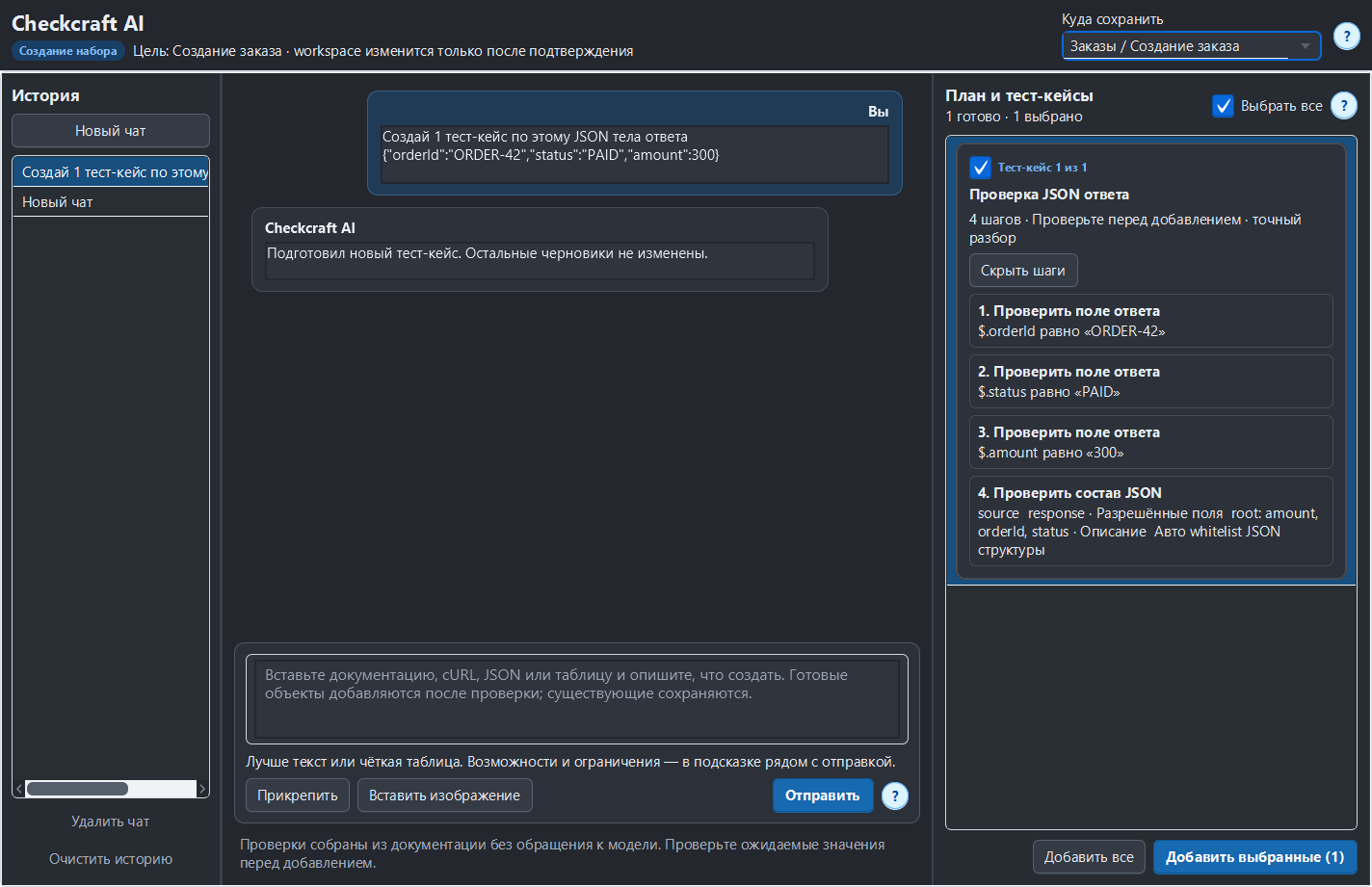Viewport: 1372px width, 887px height.
Task: Click the Checkcraft AI app title
Action: [x=78, y=23]
